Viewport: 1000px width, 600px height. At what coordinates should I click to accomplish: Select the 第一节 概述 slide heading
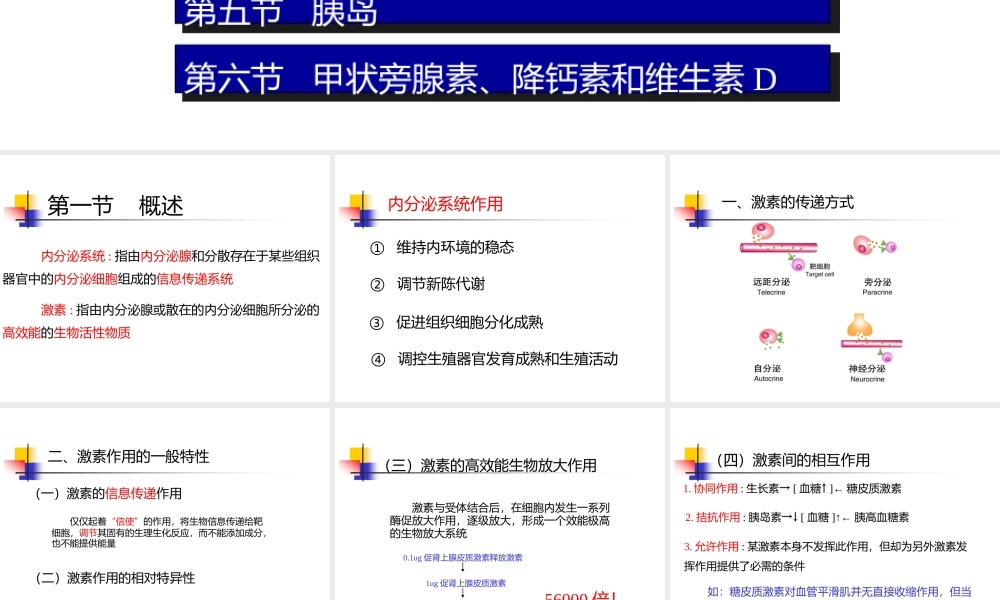[116, 206]
